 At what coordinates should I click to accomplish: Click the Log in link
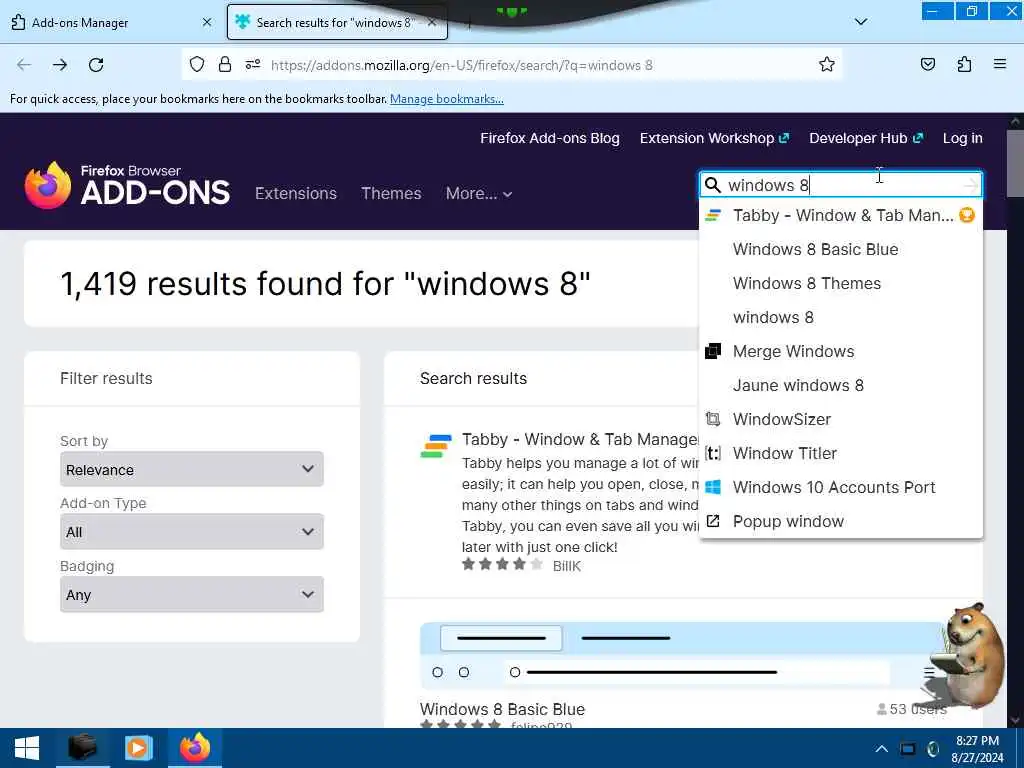tap(963, 138)
